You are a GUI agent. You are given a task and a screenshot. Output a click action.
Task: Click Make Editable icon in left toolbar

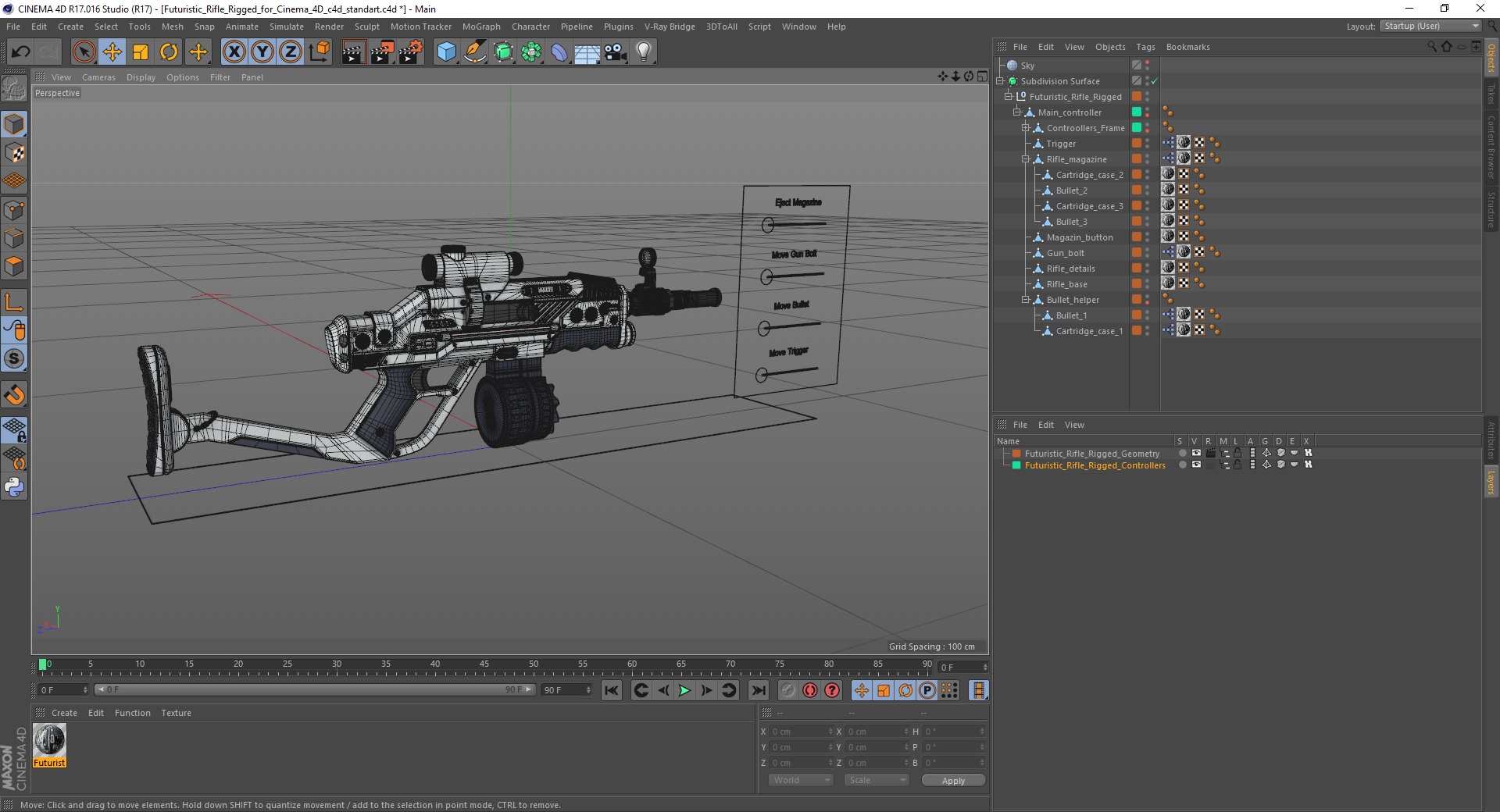click(14, 89)
